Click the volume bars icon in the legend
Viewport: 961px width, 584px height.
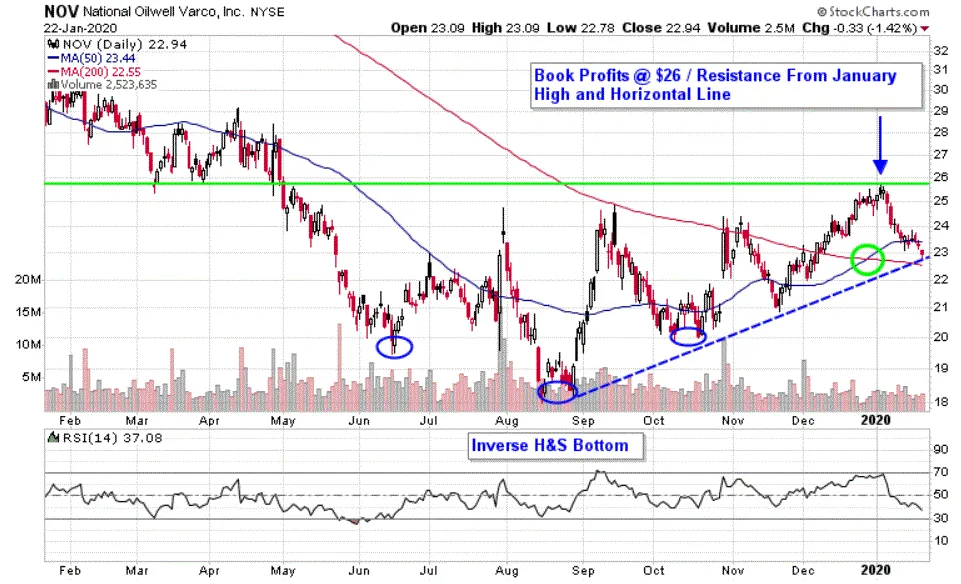tap(53, 85)
